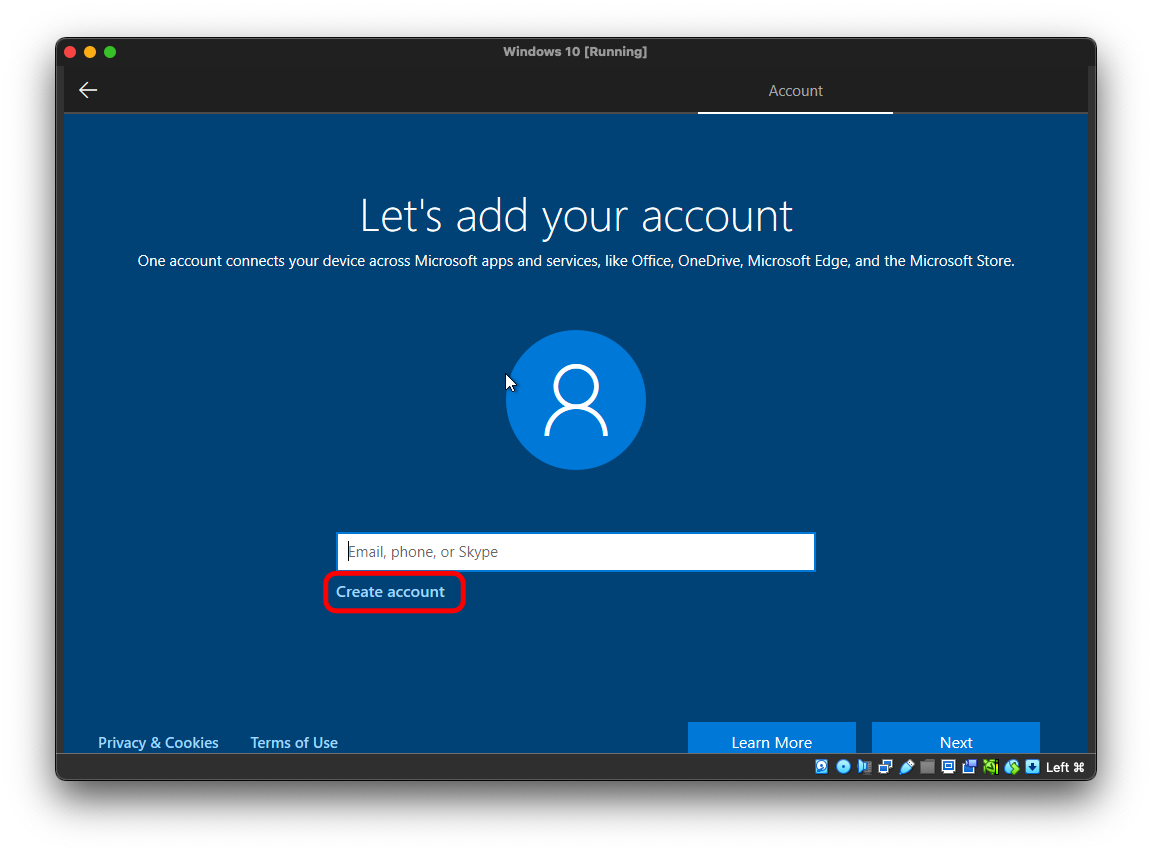Click the Create account link

pos(390,592)
